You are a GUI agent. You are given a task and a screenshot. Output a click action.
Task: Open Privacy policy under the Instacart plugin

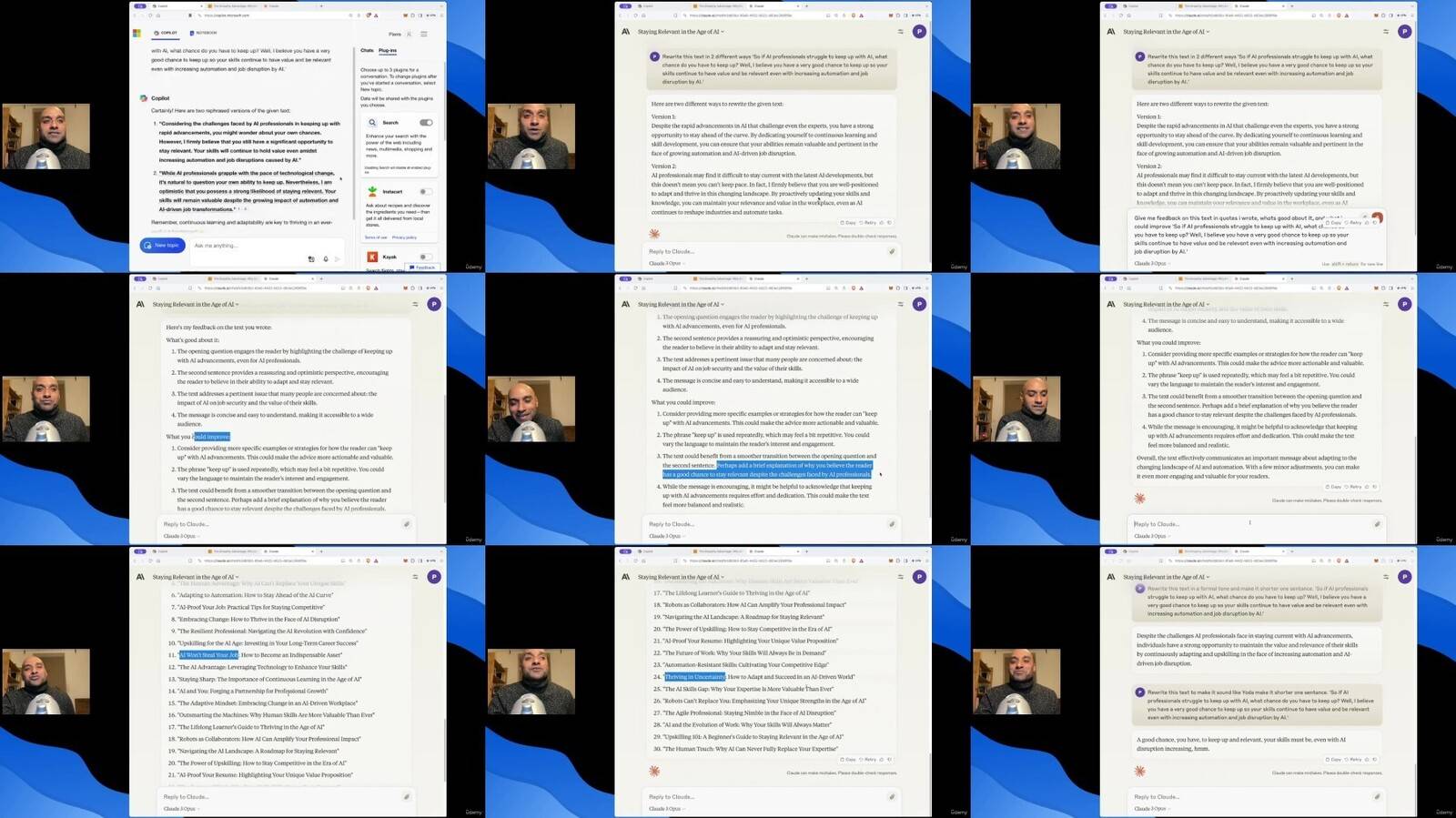(x=404, y=237)
